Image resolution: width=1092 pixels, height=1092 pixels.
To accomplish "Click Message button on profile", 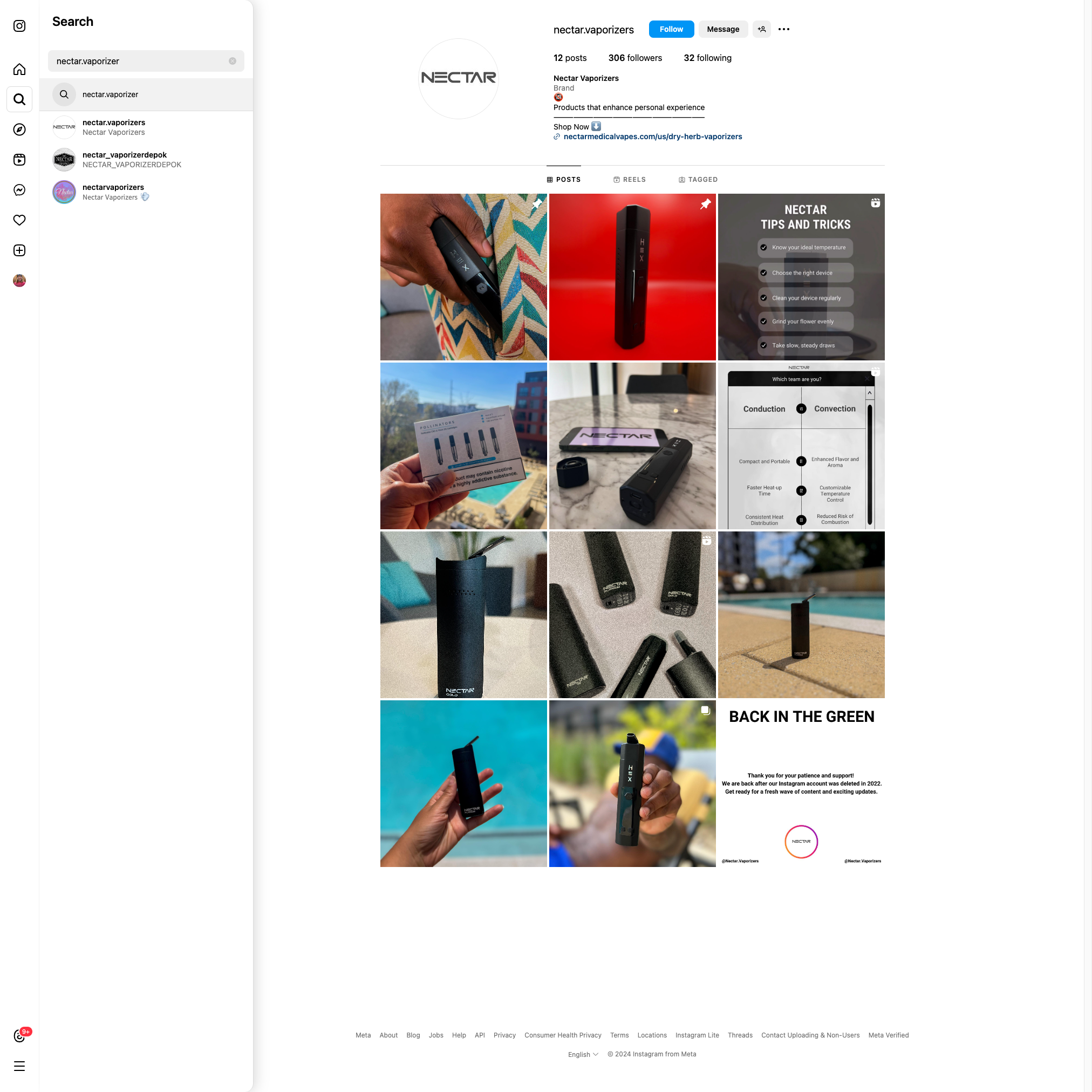I will (x=722, y=29).
